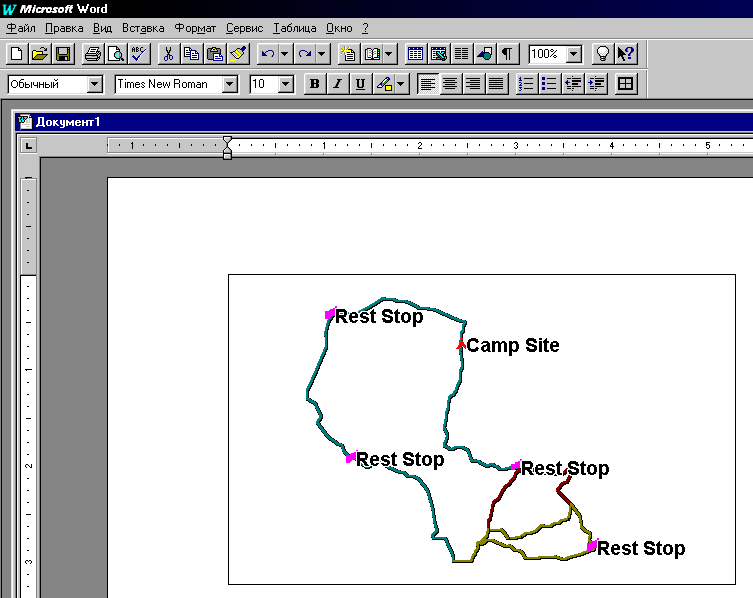Expand the Обычный style dropdown
Viewport: 753px width, 598px height.
point(95,85)
